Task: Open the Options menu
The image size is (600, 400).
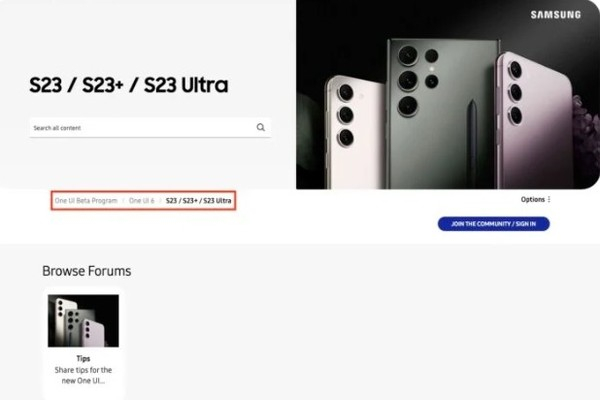Action: coord(535,199)
